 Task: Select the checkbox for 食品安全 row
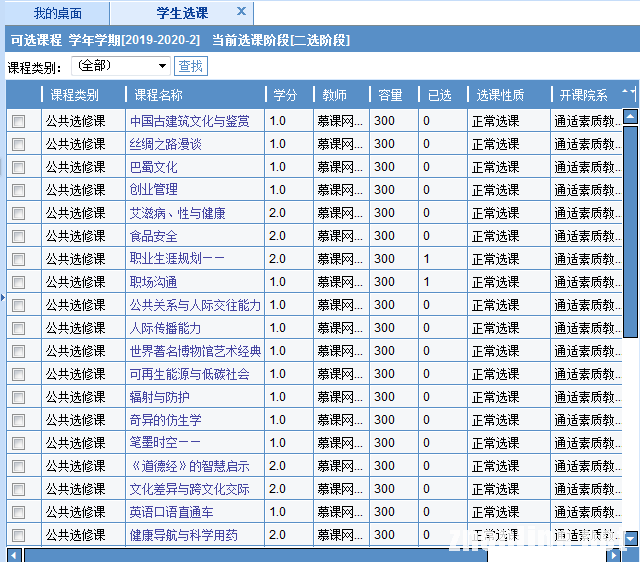[18, 236]
